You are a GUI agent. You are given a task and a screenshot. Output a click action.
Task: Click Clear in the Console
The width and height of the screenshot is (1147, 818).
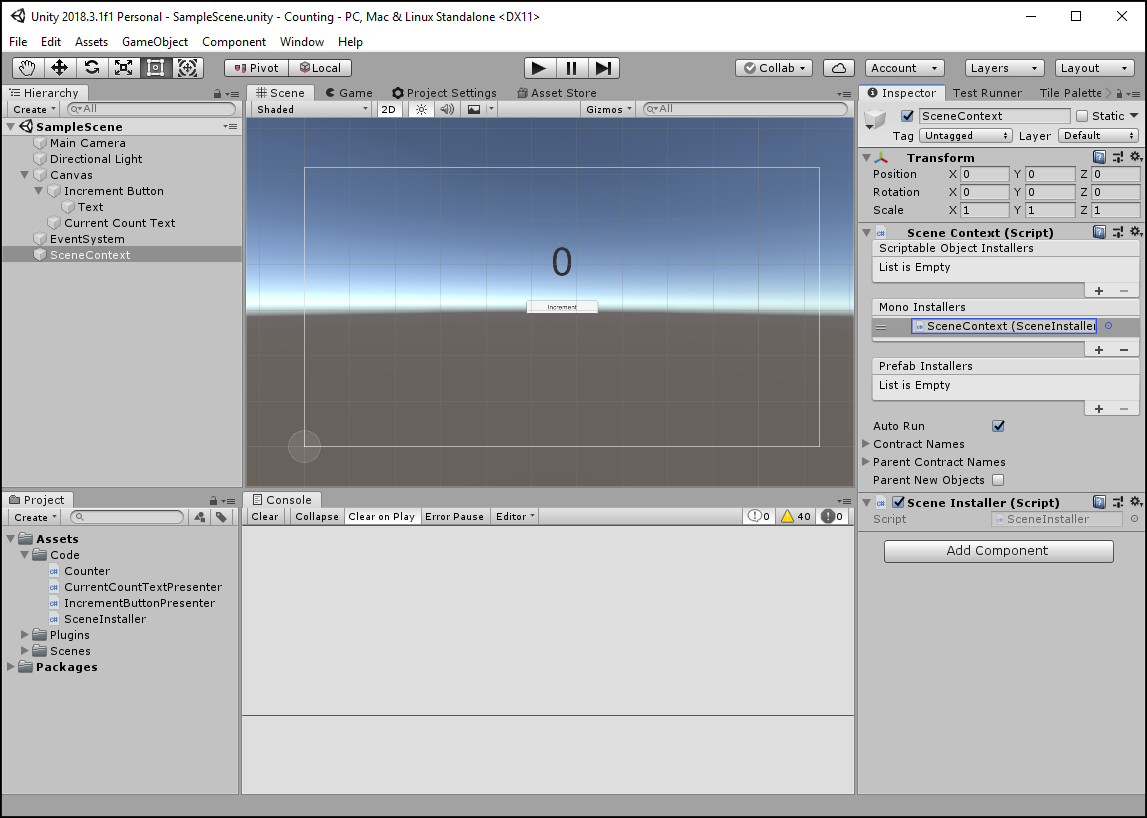(264, 516)
